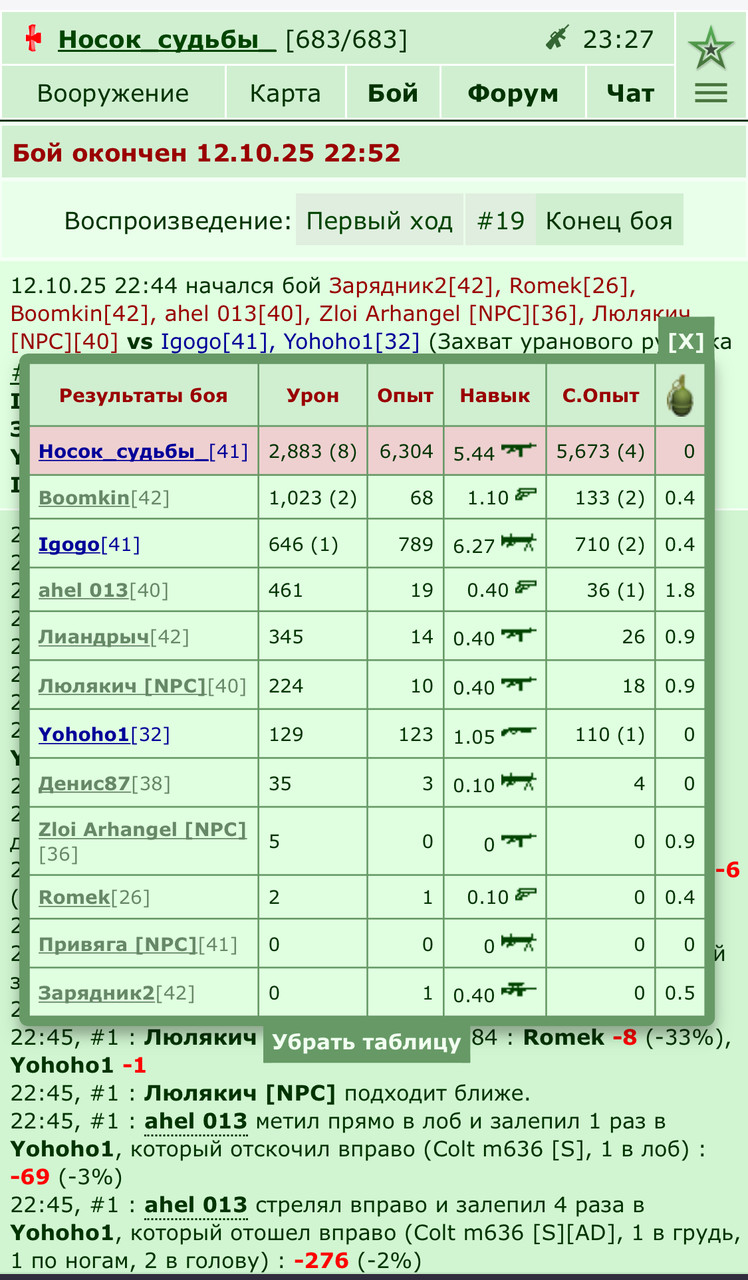Click the 23:27 time display

coord(618,39)
